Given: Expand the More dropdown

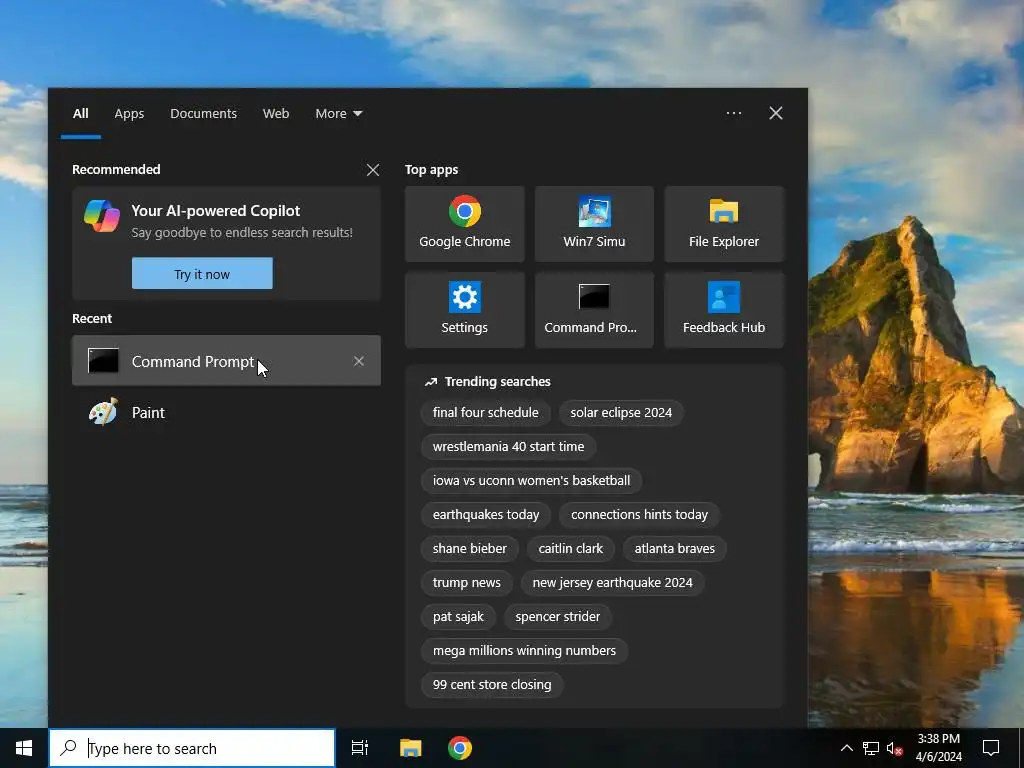Looking at the screenshot, I should point(338,114).
